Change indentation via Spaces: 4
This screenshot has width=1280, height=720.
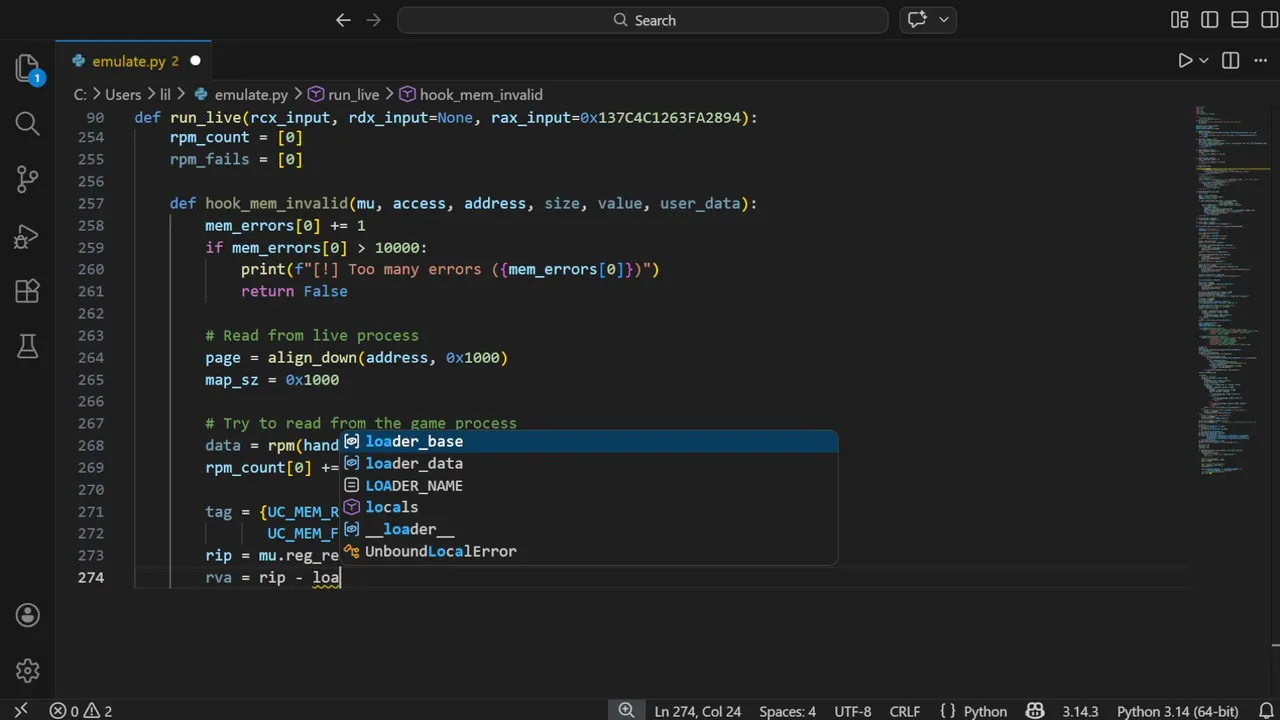click(x=787, y=711)
